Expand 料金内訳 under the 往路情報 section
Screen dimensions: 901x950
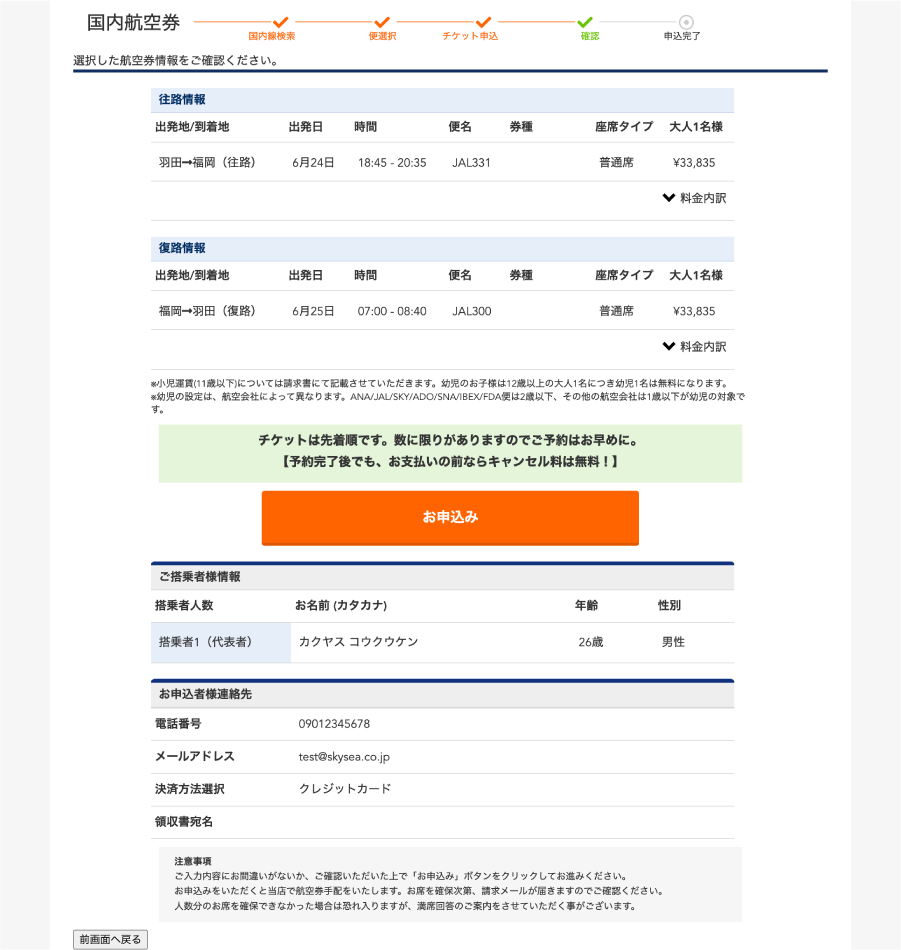pos(694,198)
